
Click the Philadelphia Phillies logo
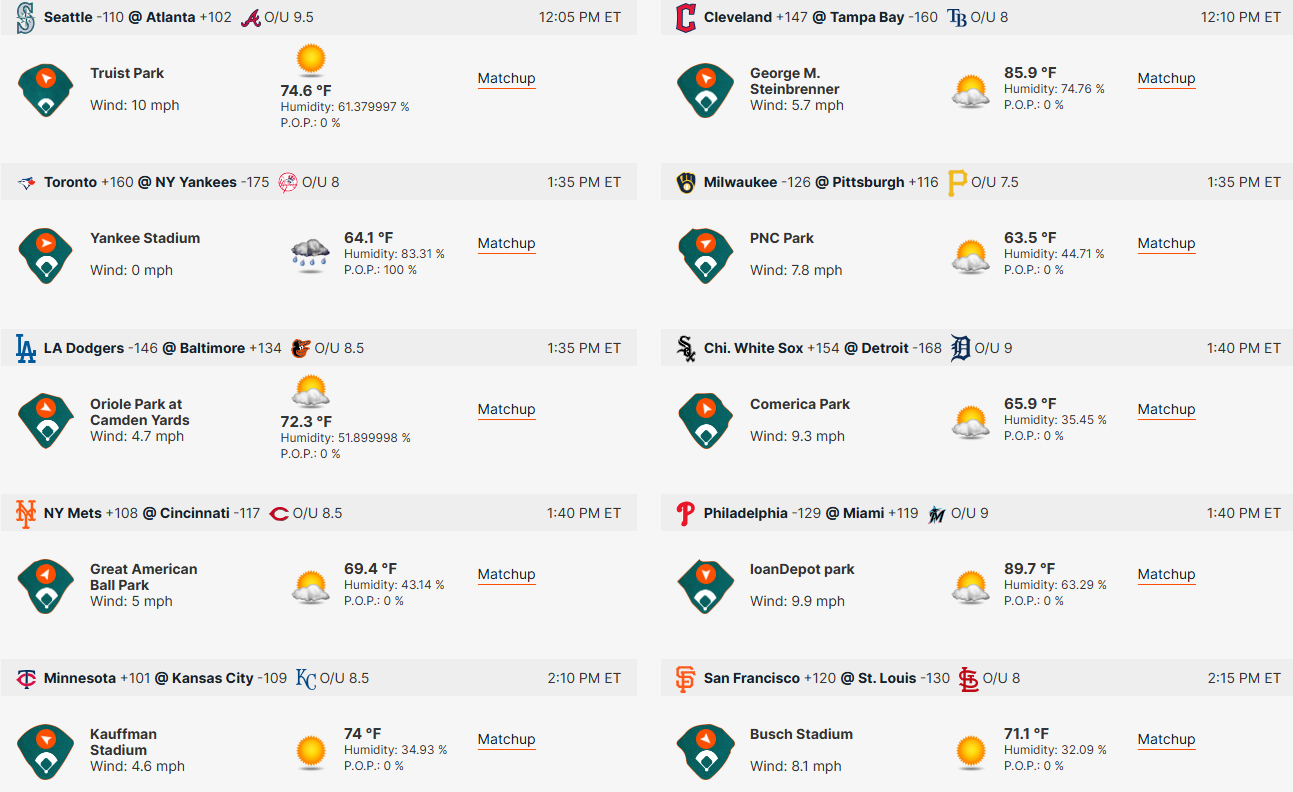(x=685, y=513)
